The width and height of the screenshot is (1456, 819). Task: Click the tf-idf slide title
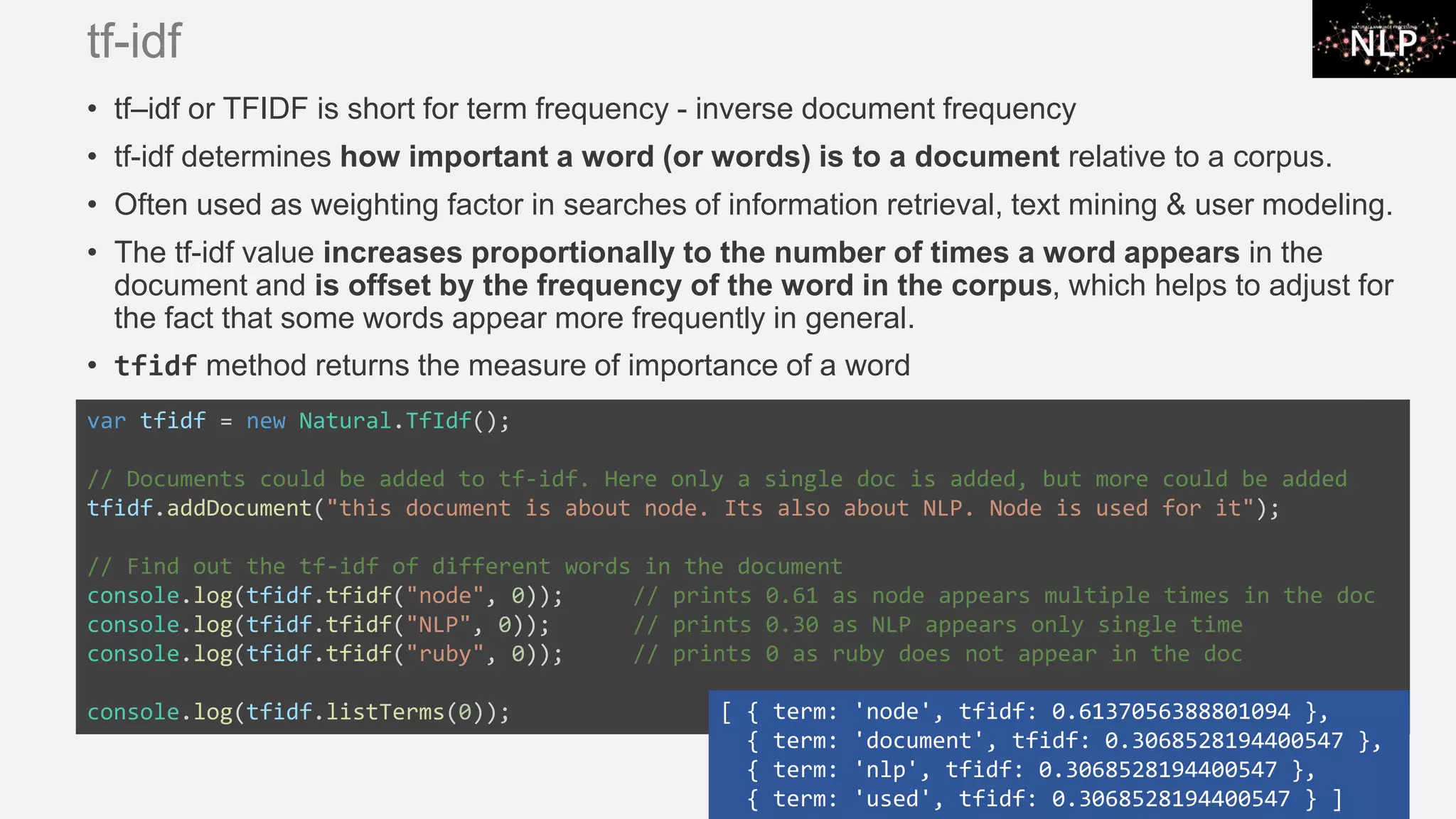pos(134,41)
